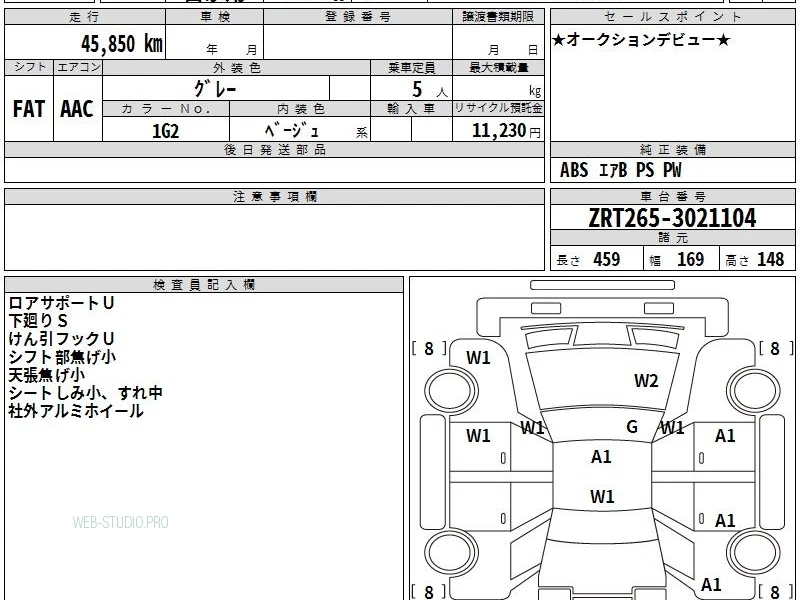Click the seating capacity value 5 人
This screenshot has width=800, height=600.
(x=429, y=90)
